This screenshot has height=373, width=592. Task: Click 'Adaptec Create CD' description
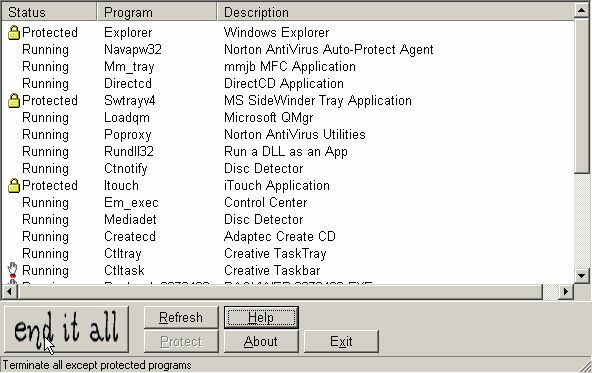pos(280,237)
